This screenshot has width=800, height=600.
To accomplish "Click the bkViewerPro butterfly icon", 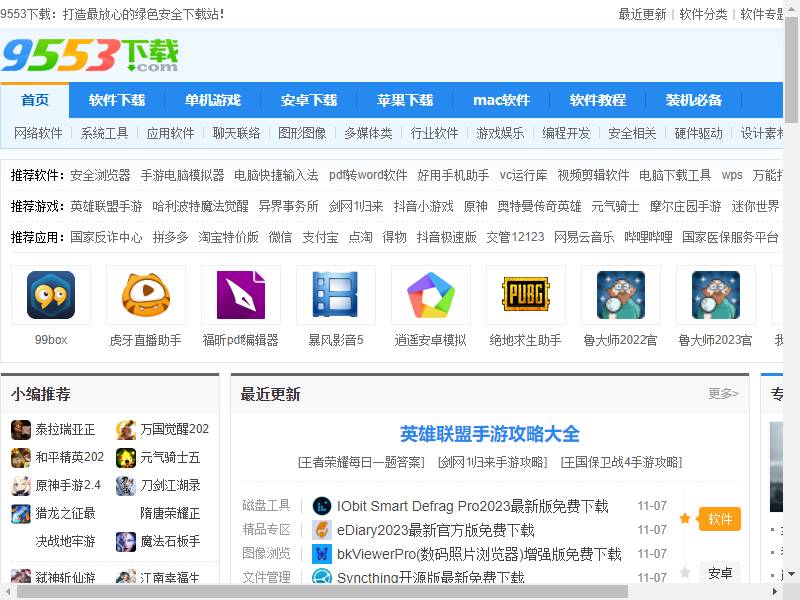I will point(322,554).
